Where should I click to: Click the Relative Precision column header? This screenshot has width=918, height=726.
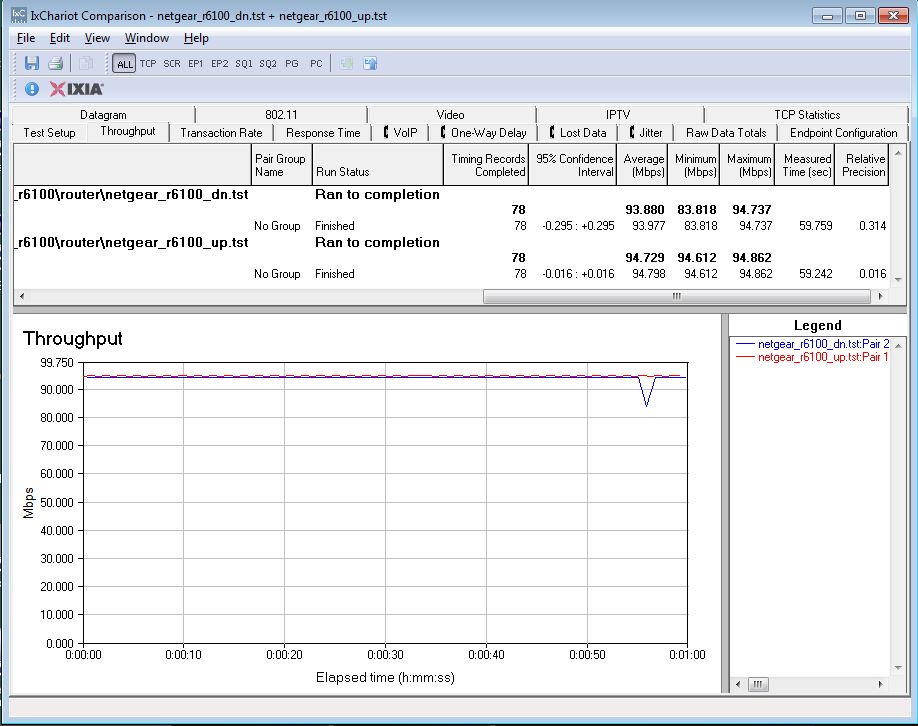point(862,165)
